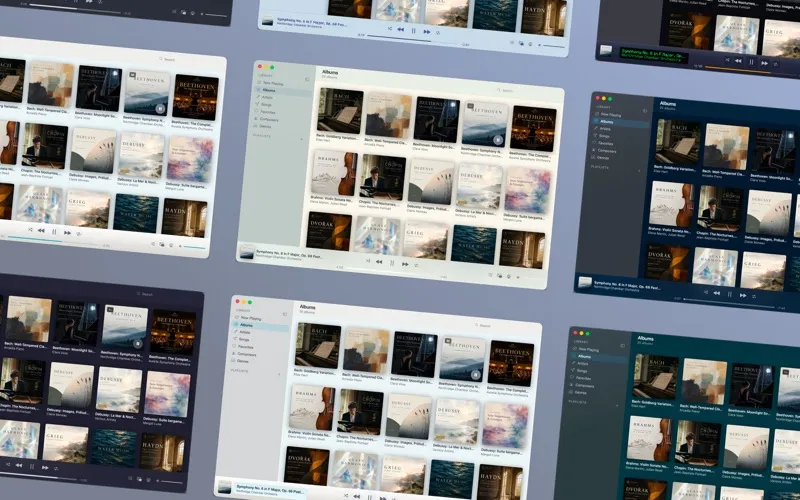Select Songs in the center window sidebar
Viewport: 800px width, 500px height.
[x=266, y=105]
